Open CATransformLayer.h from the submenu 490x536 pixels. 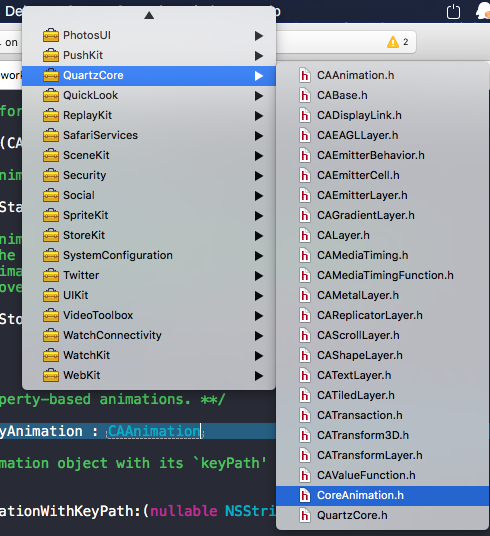click(382, 455)
